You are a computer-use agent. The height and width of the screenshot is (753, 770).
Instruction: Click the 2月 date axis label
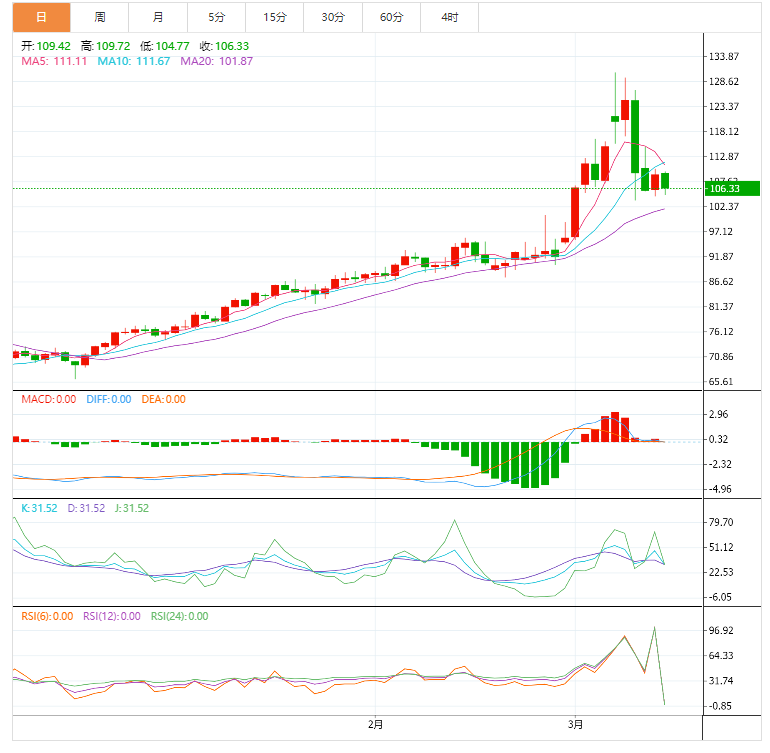[x=376, y=723]
